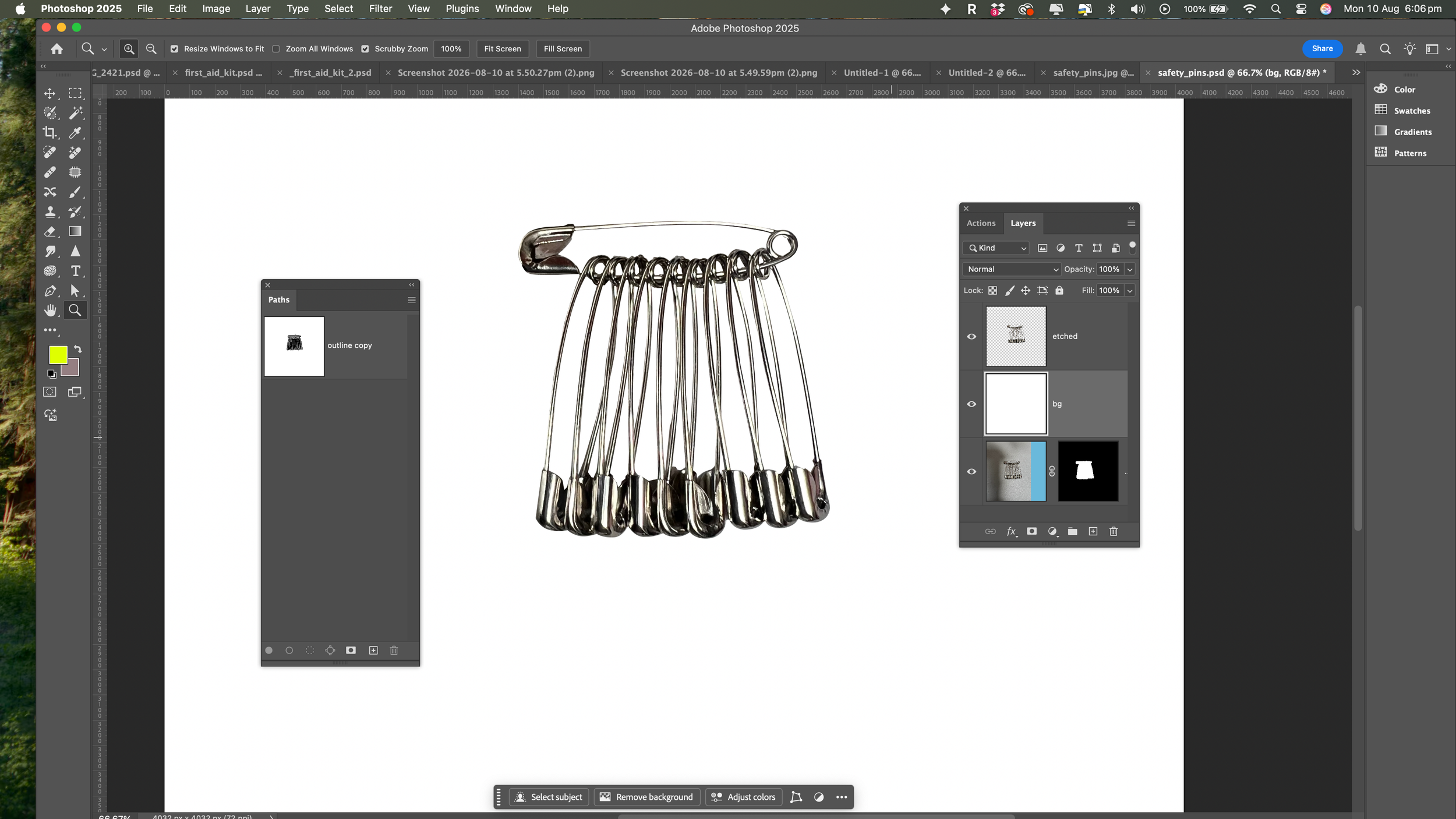Click the Zoom Out magnifier in options bar

[x=151, y=49]
